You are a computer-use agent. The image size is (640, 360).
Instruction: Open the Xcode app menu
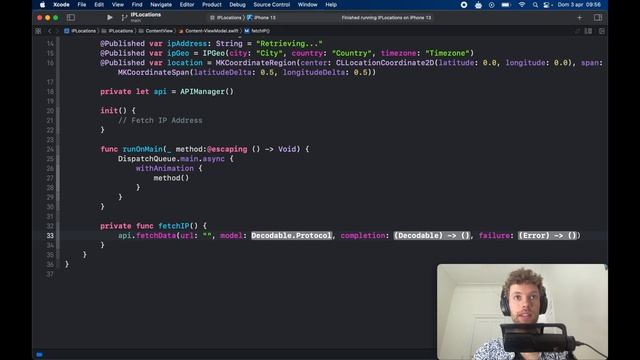tap(61, 5)
